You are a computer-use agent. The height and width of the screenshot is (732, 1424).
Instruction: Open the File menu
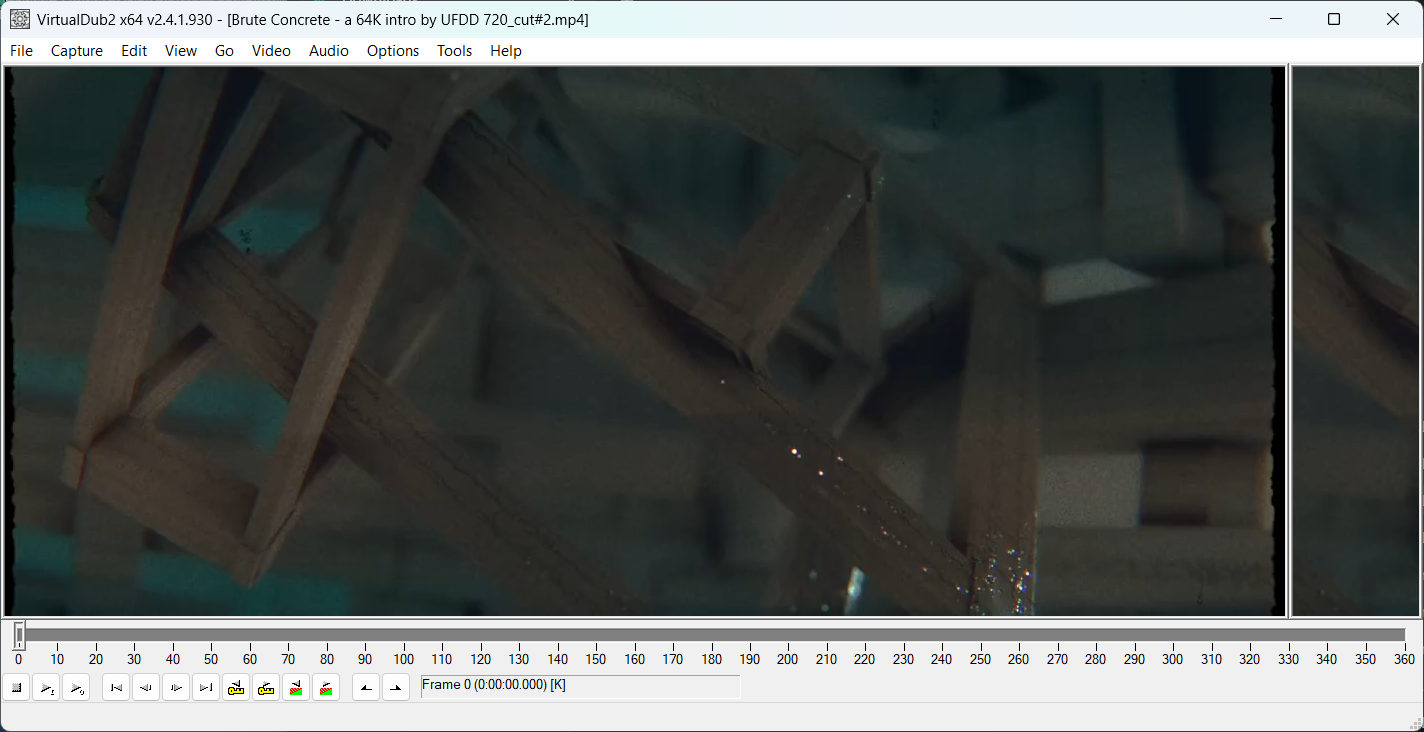(21, 51)
